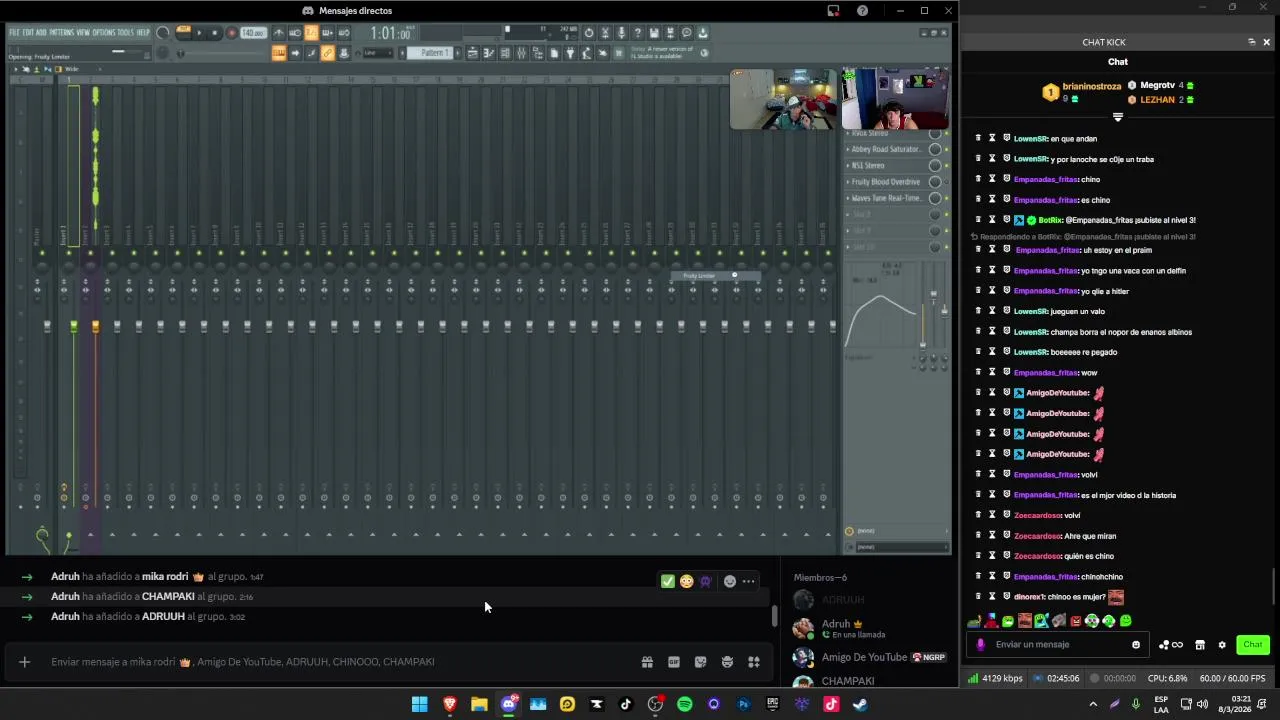Expand the Abbey Road Saturator slot arrow
The width and height of the screenshot is (1280, 720).
click(847, 149)
